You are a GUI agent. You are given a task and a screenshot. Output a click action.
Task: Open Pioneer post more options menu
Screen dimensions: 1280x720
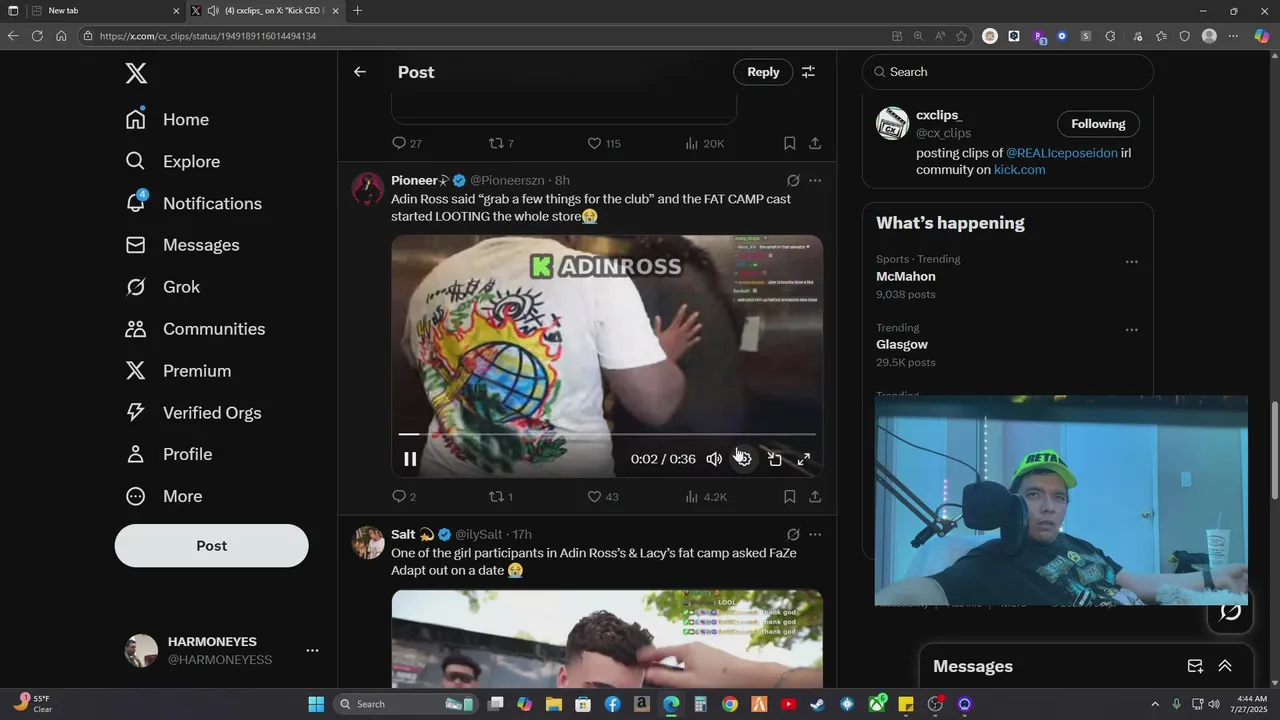click(x=815, y=181)
